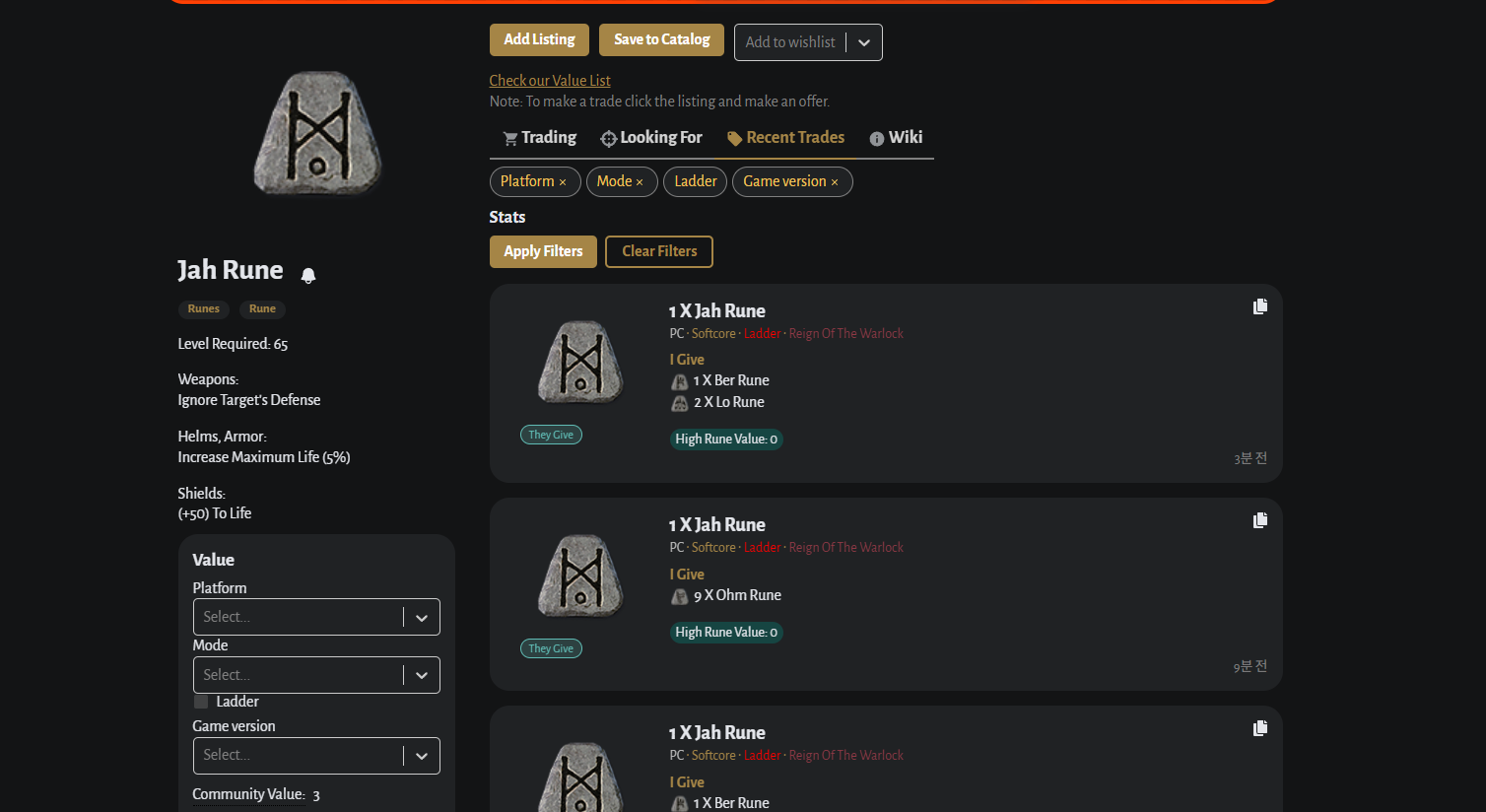Remove the Mode filter chip via its x

(640, 182)
